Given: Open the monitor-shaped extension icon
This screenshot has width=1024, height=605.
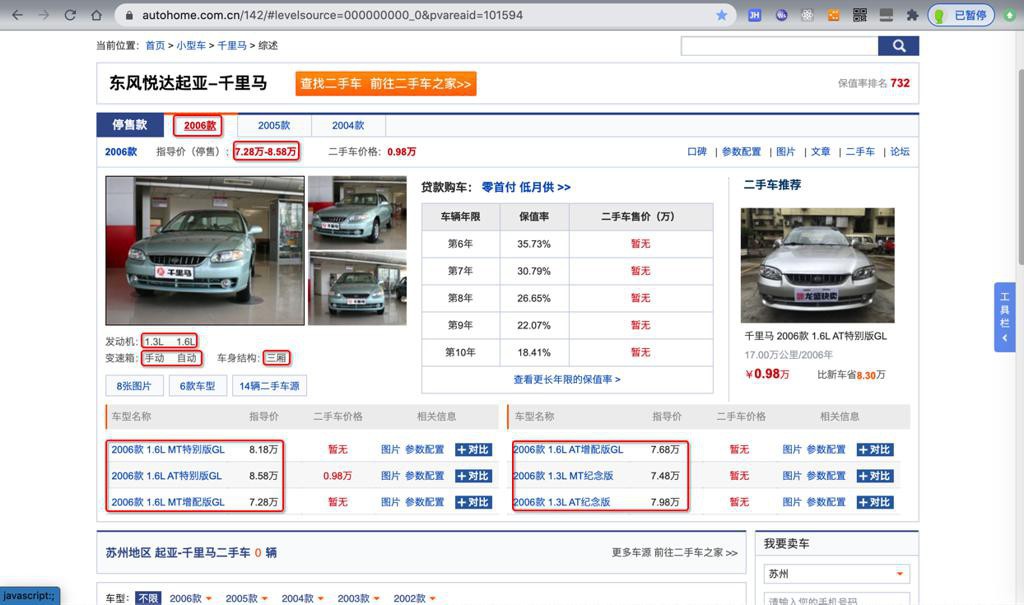Looking at the screenshot, I should [886, 15].
